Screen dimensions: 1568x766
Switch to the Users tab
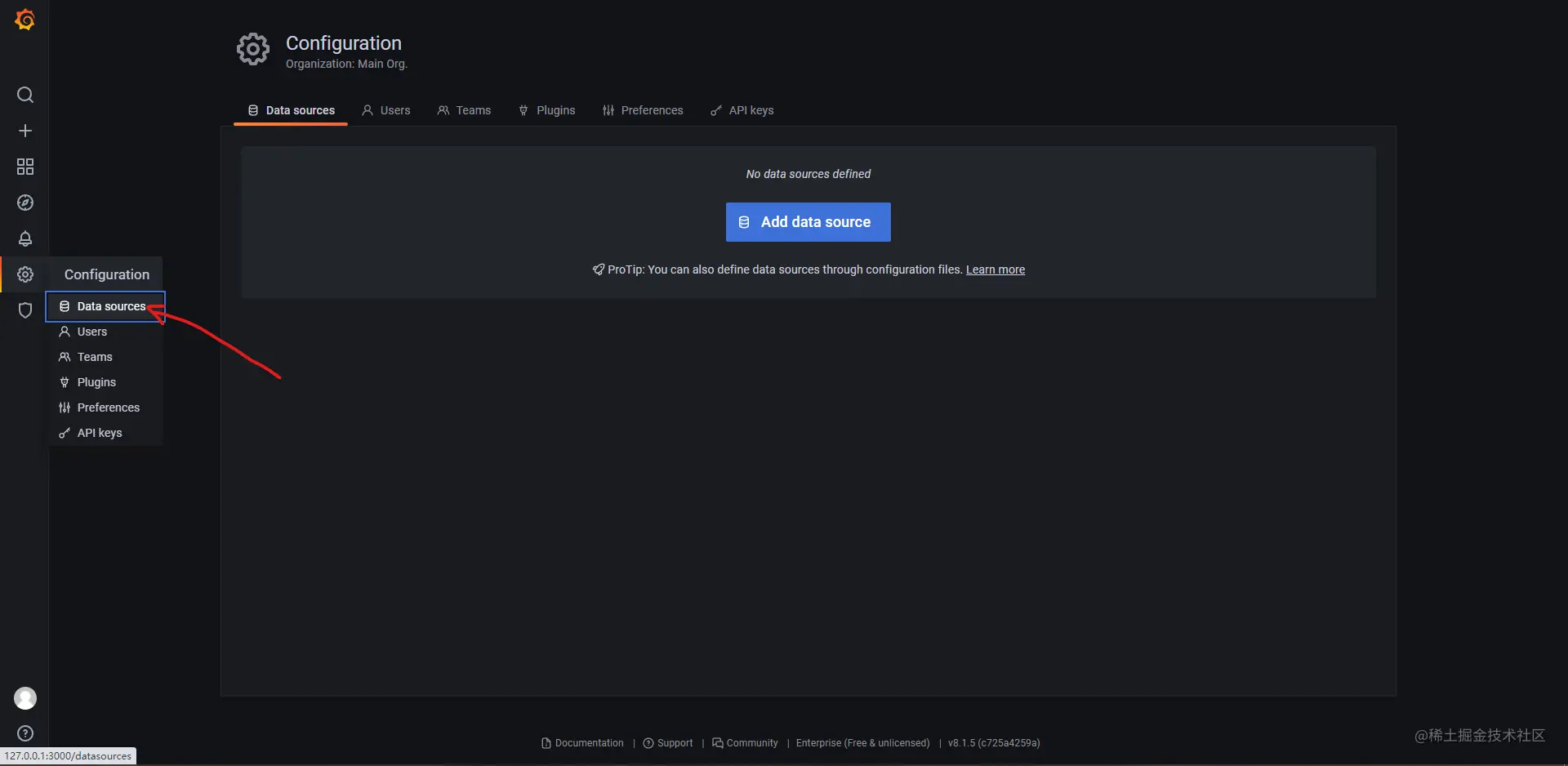pos(386,110)
